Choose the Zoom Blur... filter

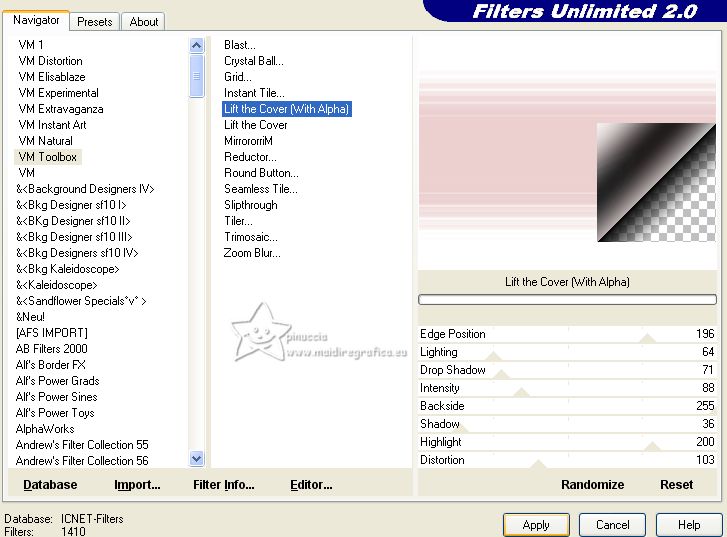[252, 253]
